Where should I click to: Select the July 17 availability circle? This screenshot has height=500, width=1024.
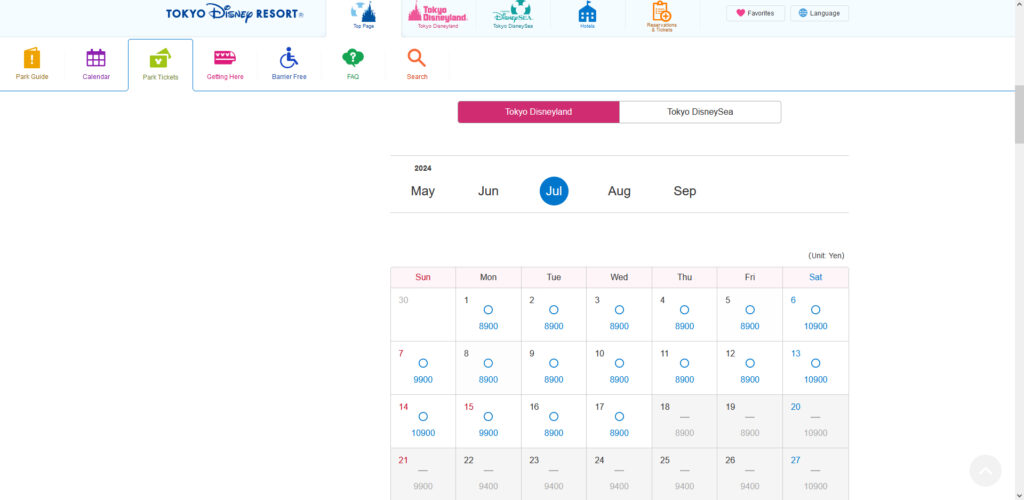coord(619,416)
